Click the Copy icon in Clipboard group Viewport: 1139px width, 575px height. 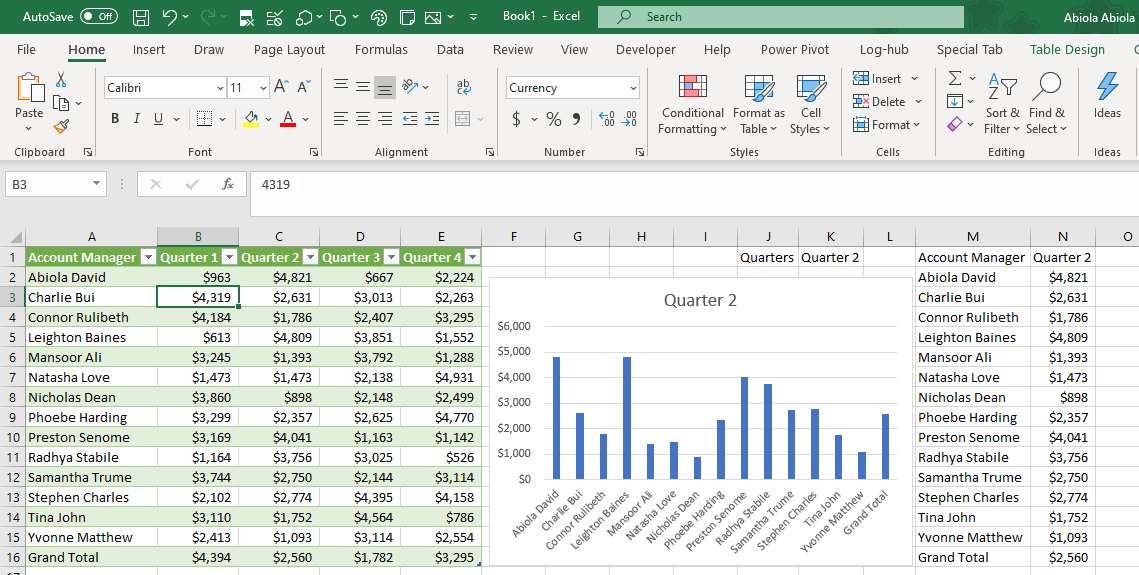(x=61, y=103)
